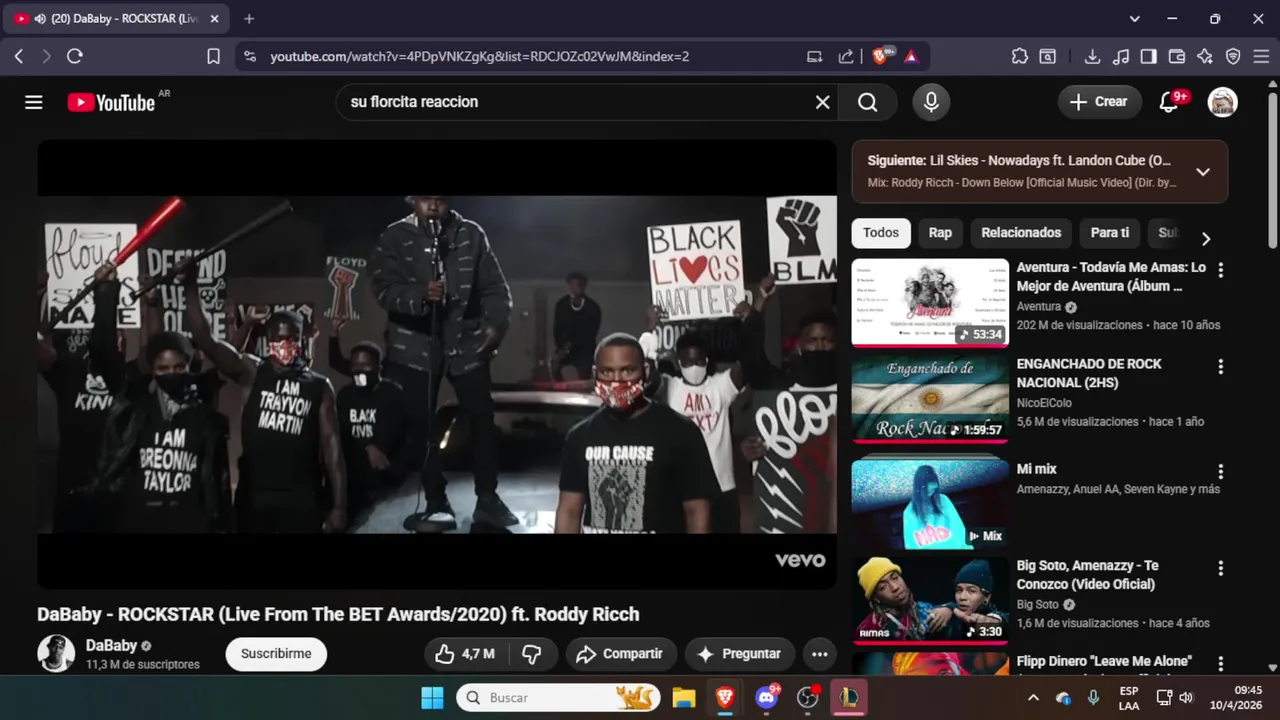Select the Relacionados filter chip

[x=1021, y=233]
